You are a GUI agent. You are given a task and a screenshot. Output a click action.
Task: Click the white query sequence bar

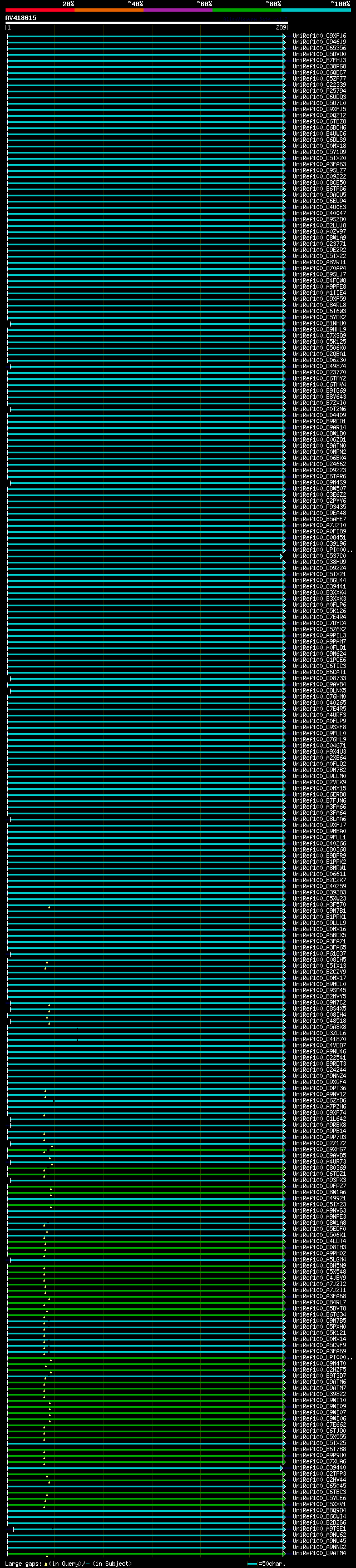point(147,22)
